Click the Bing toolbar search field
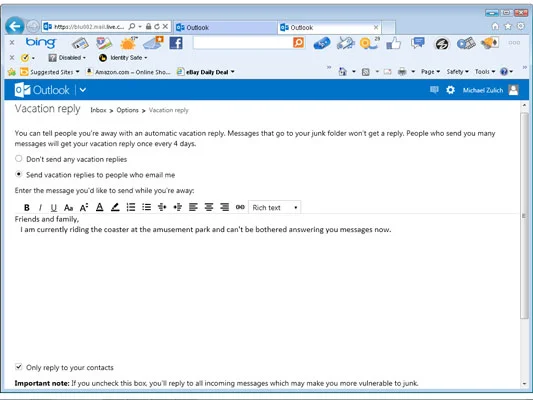 tap(242, 43)
